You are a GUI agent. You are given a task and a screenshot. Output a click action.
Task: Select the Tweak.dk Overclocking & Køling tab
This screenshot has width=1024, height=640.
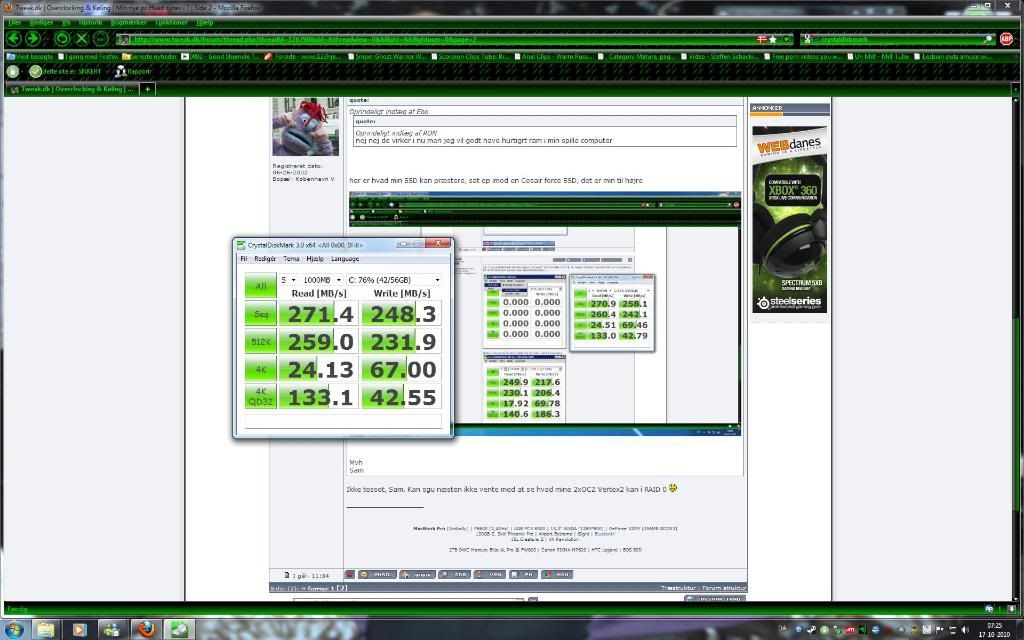click(72, 89)
